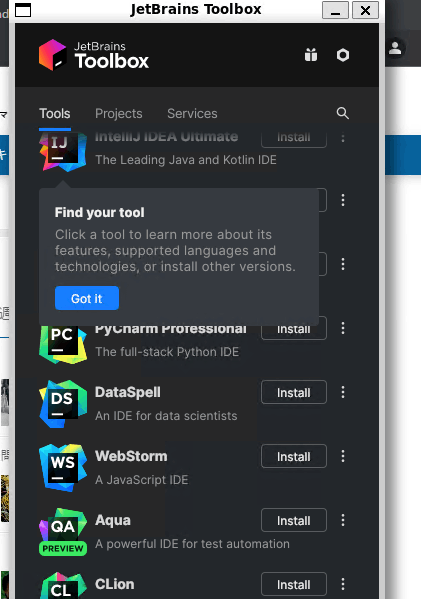Select the DataSpell DS icon
This screenshot has height=599, width=421.
(63, 404)
